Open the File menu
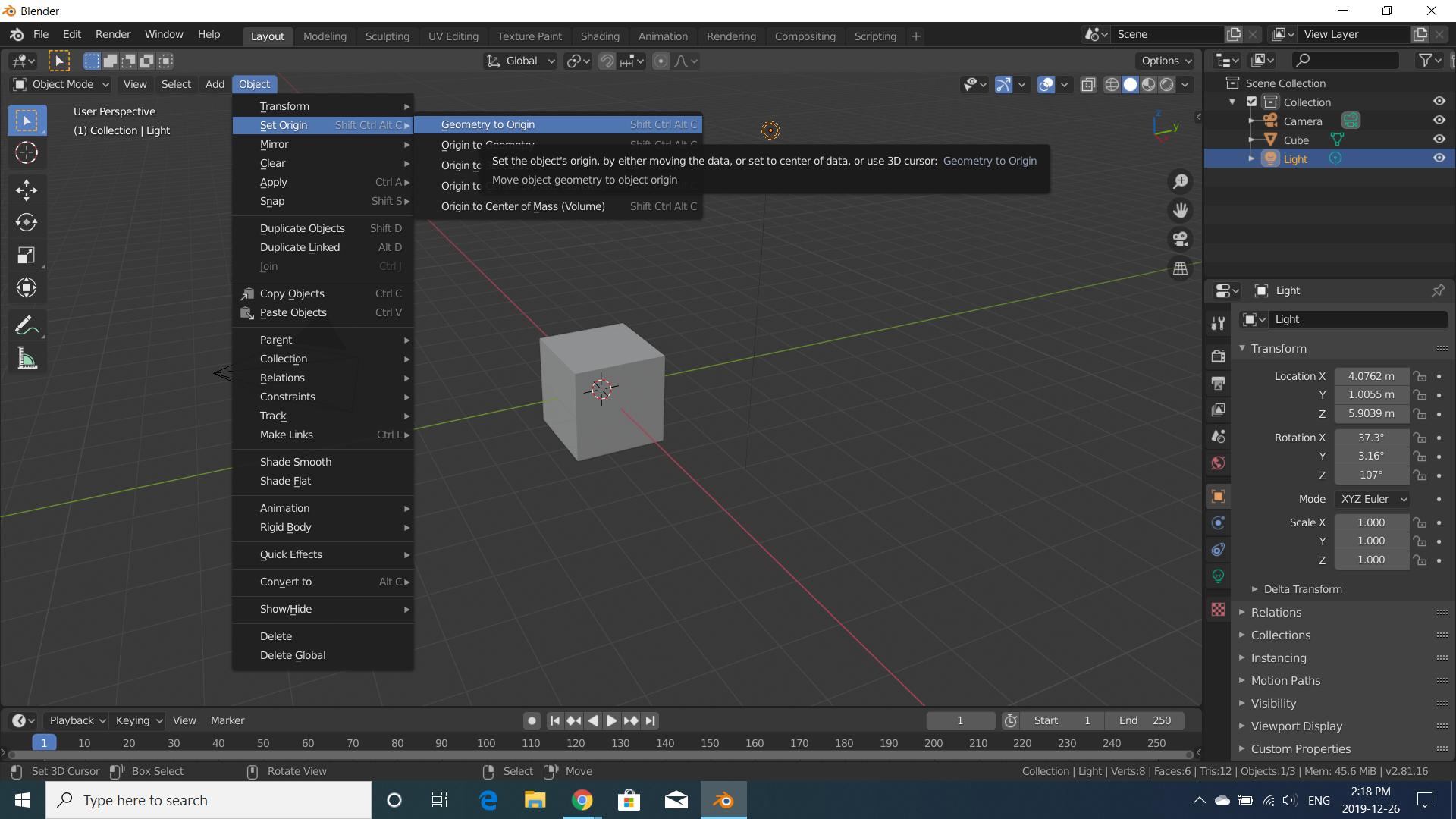1456x819 pixels. pos(41,34)
